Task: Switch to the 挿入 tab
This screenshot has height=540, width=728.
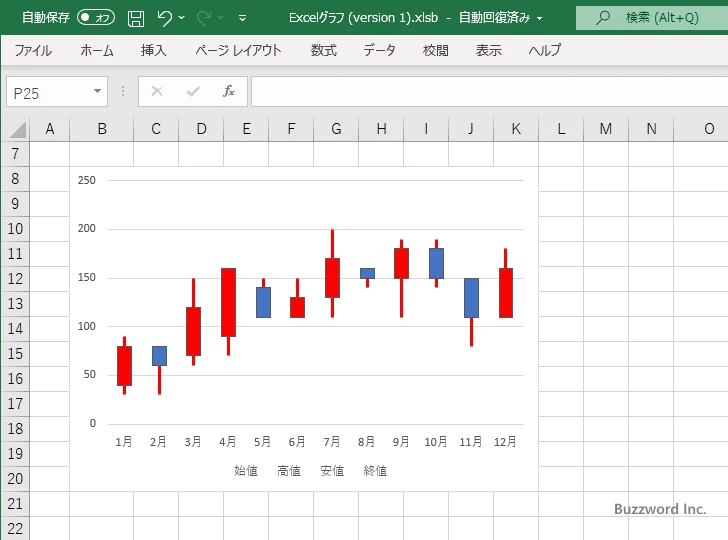Action: pyautogui.click(x=154, y=50)
